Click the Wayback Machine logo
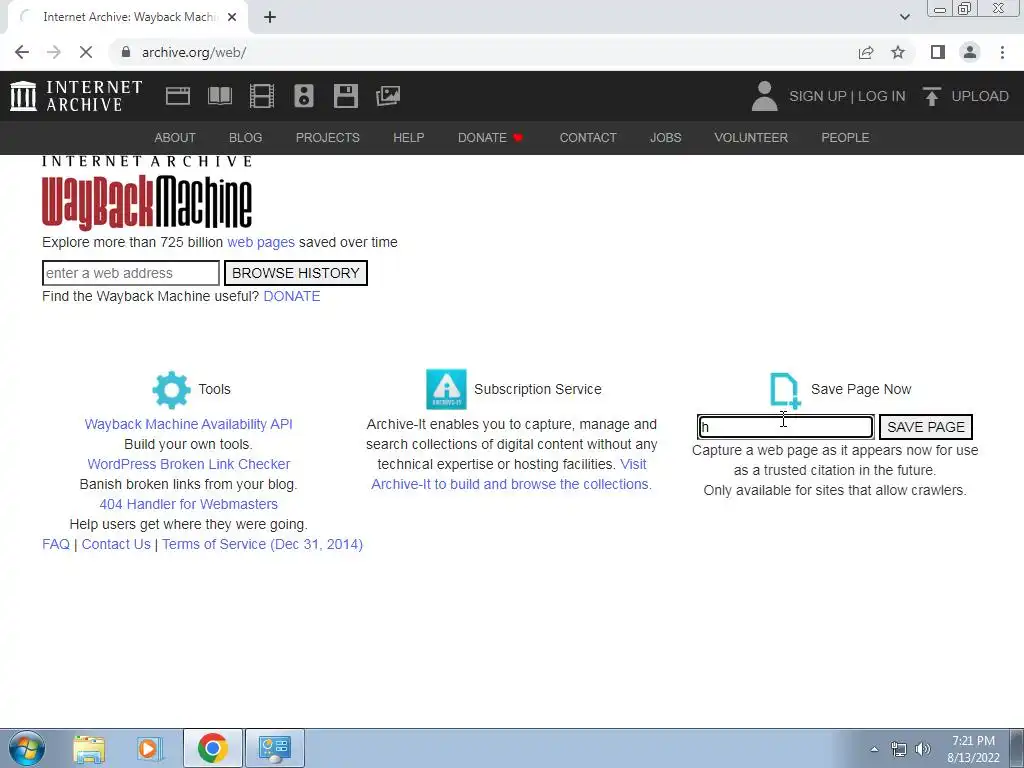Image resolution: width=1024 pixels, height=768 pixels. point(147,193)
